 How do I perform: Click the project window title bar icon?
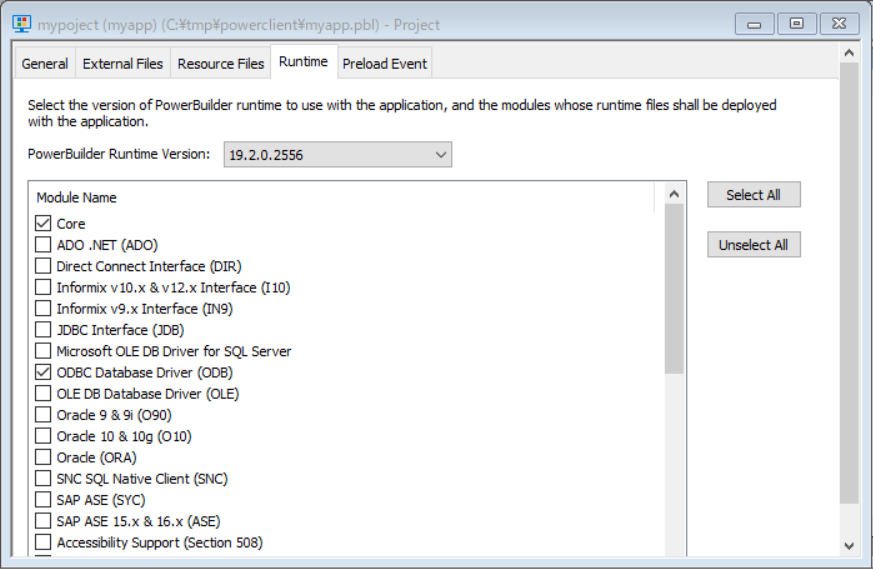pos(21,24)
